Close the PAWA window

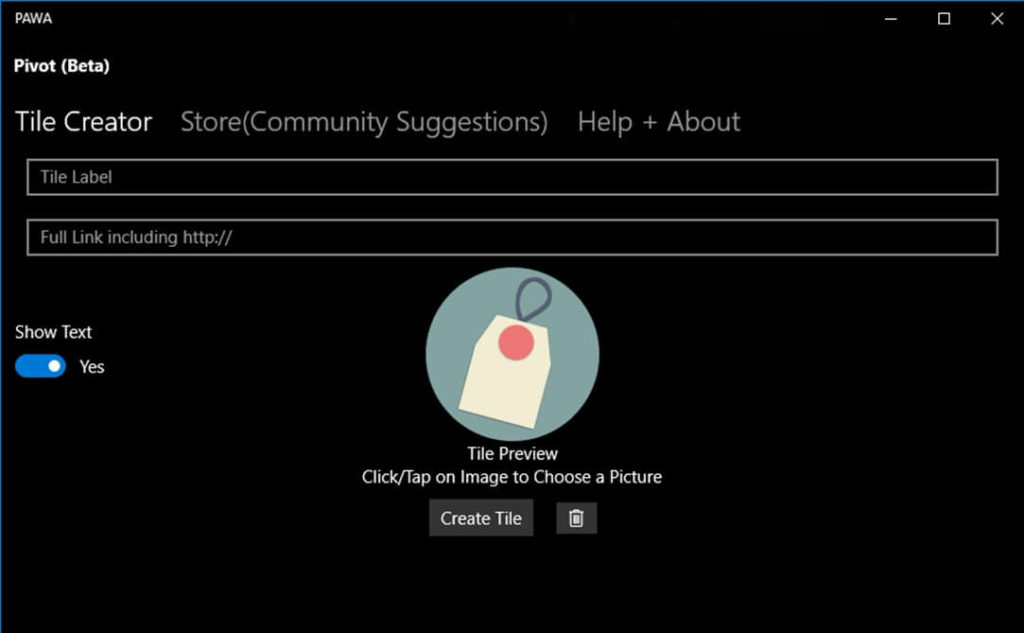[x=996, y=19]
